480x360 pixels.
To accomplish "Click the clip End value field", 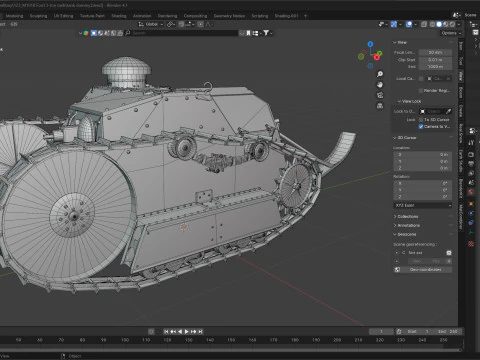I will tap(435, 67).
